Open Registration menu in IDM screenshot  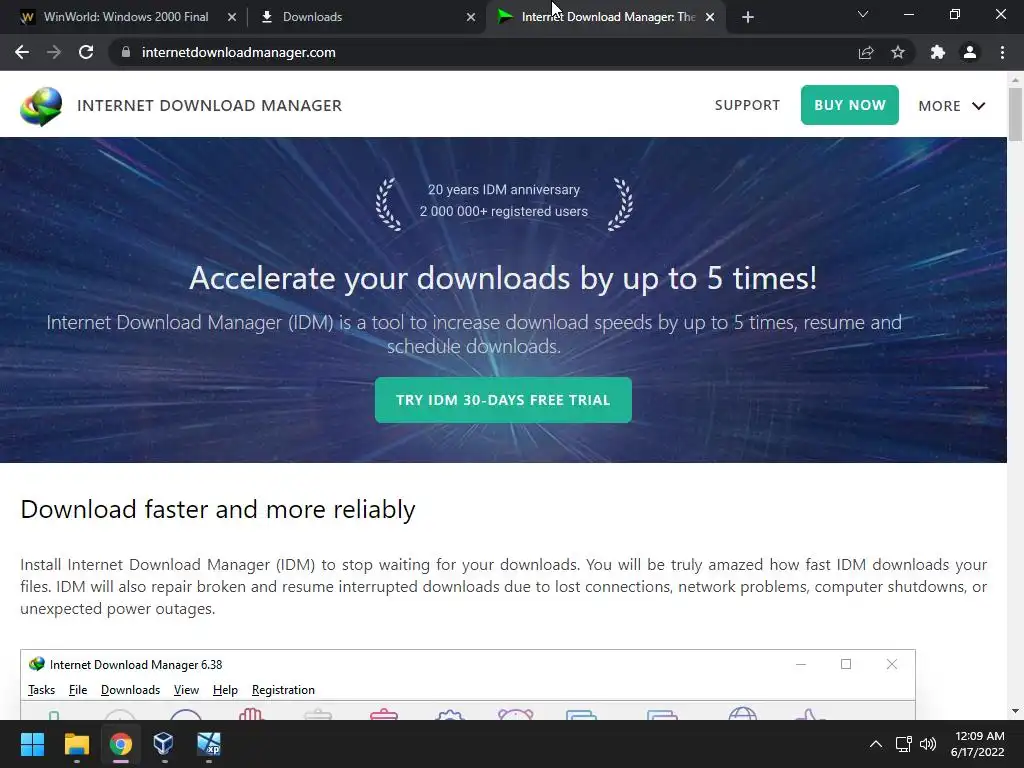pyautogui.click(x=283, y=690)
